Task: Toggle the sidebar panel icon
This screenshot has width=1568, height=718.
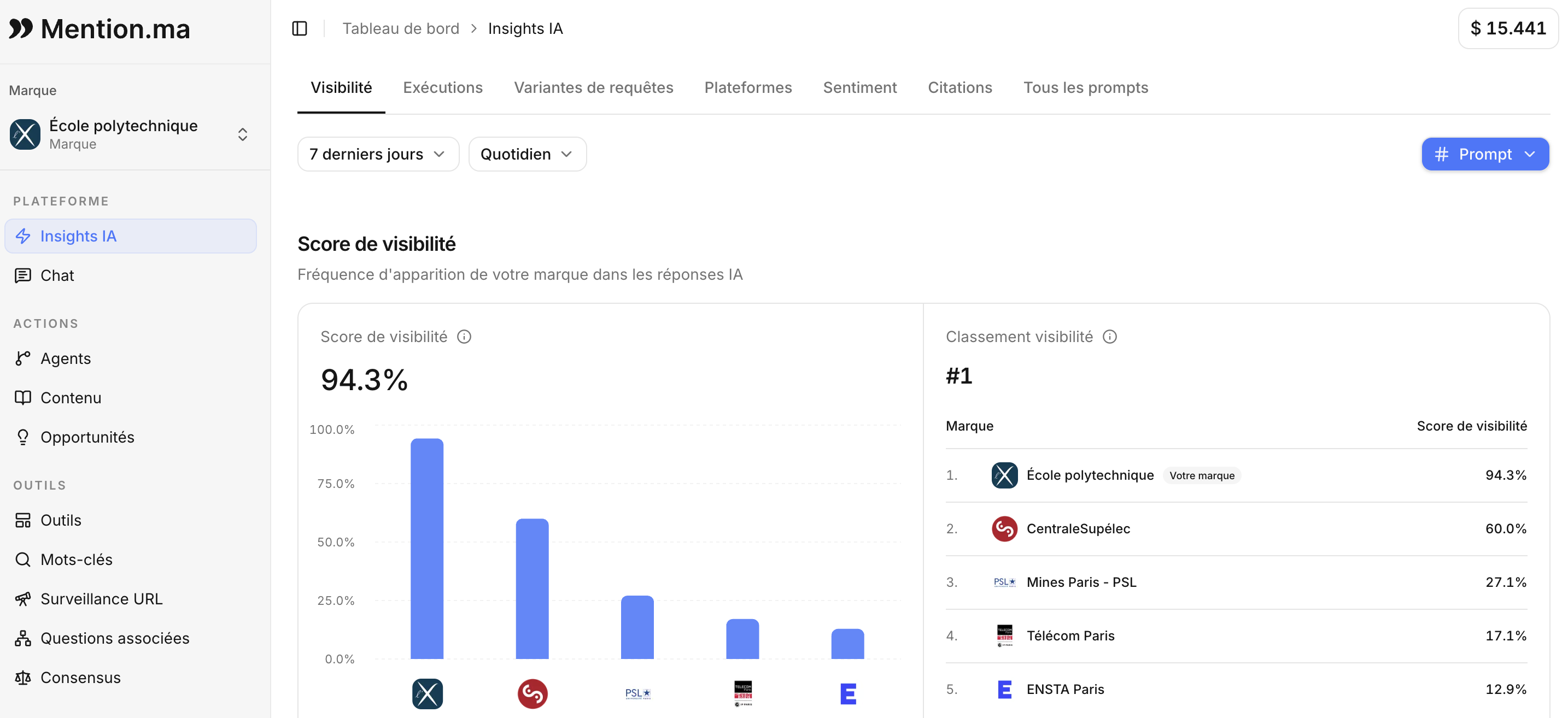Action: 300,28
